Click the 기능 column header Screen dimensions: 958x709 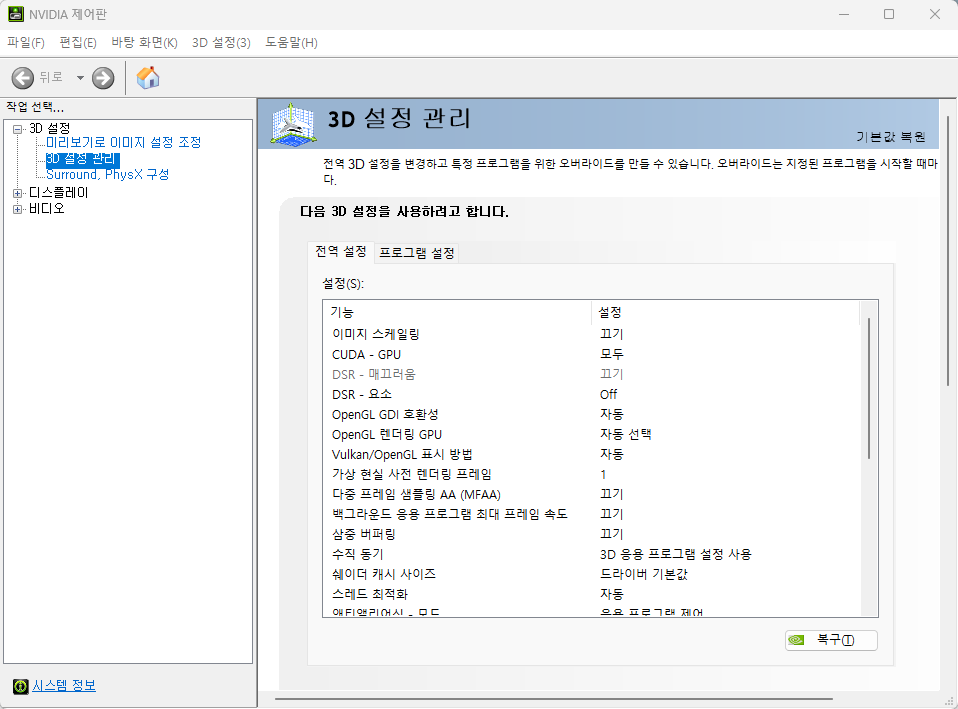point(457,312)
